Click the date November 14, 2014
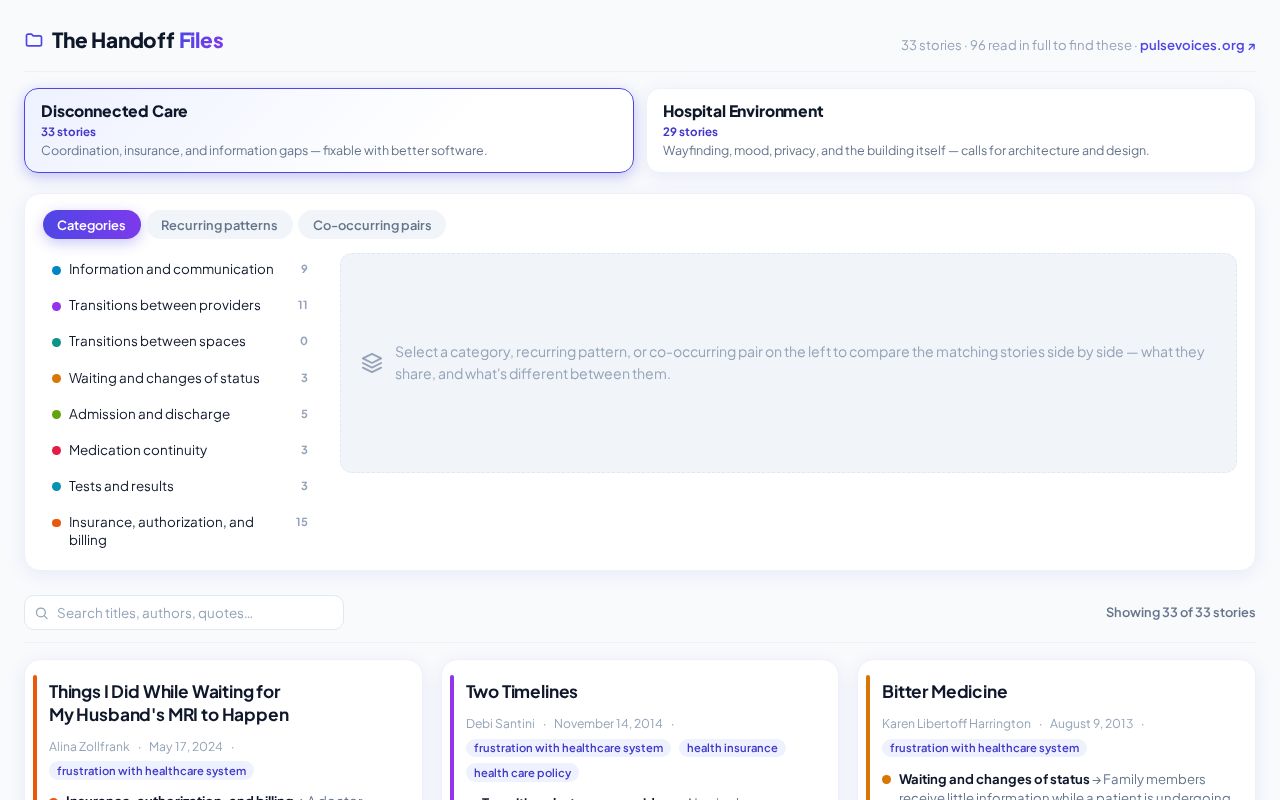Image resolution: width=1280 pixels, height=800 pixels. (608, 724)
